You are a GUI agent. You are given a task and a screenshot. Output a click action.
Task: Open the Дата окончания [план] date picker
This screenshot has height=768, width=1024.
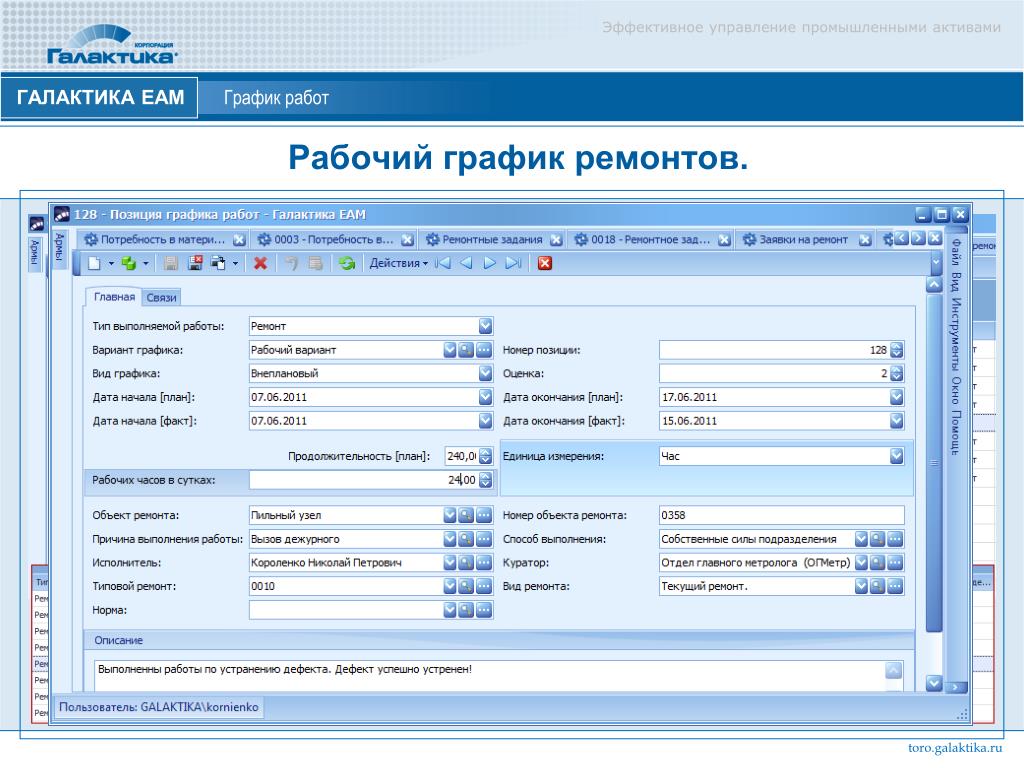click(x=897, y=397)
